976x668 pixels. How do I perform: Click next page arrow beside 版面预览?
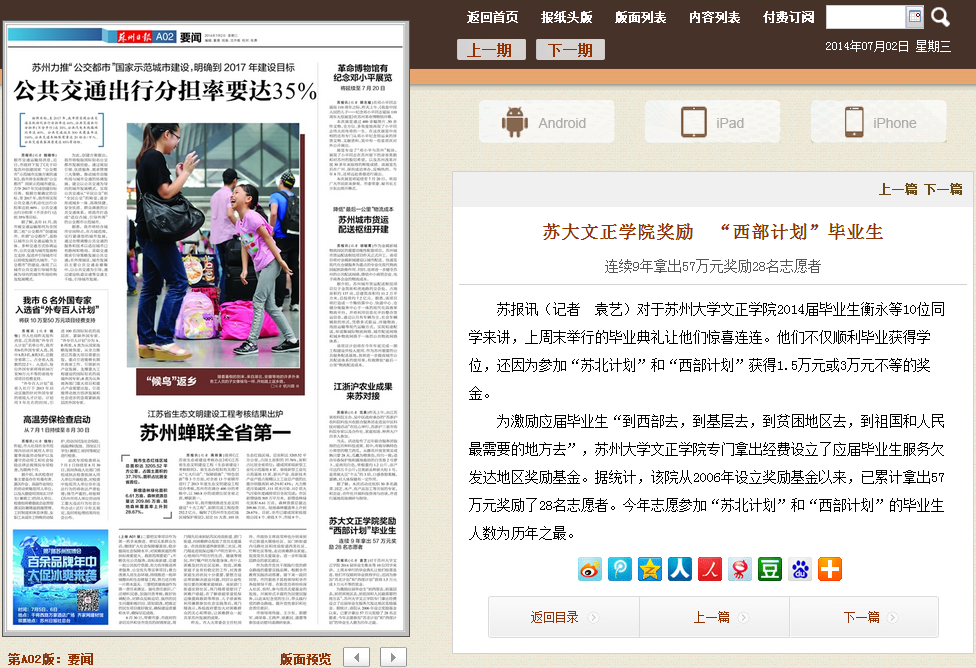click(393, 657)
